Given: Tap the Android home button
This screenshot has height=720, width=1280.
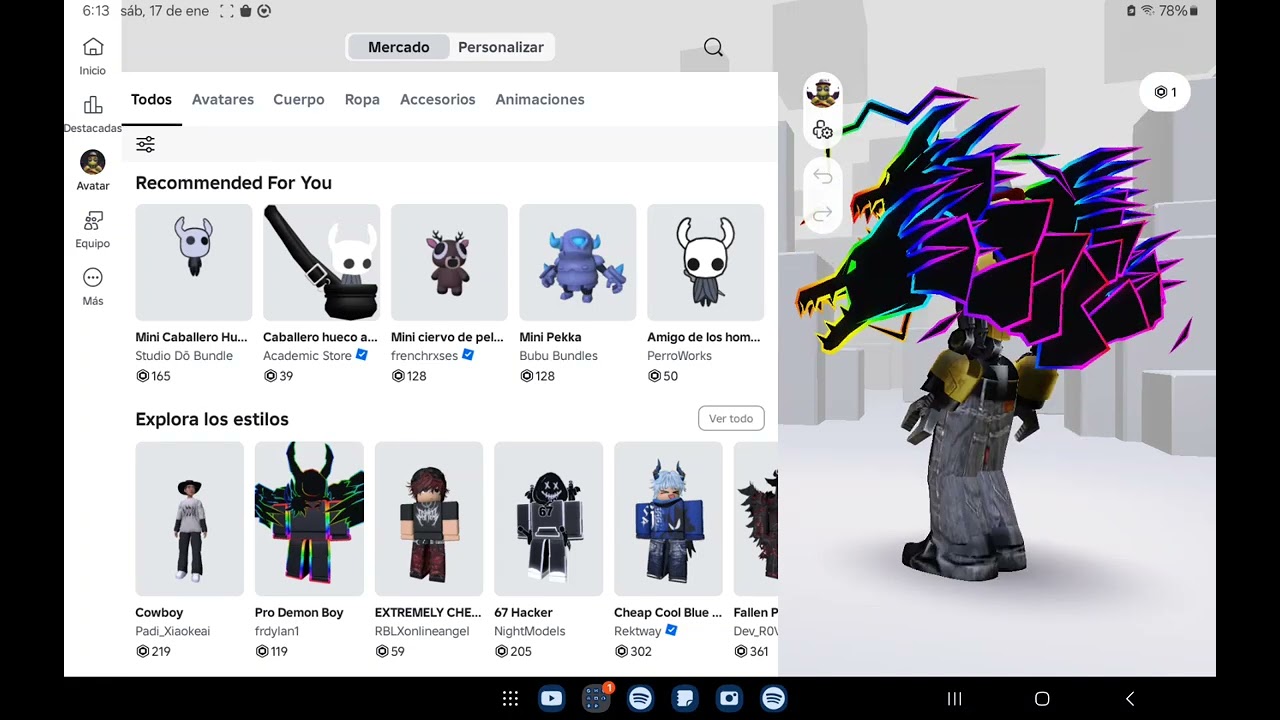Looking at the screenshot, I should tap(1042, 699).
